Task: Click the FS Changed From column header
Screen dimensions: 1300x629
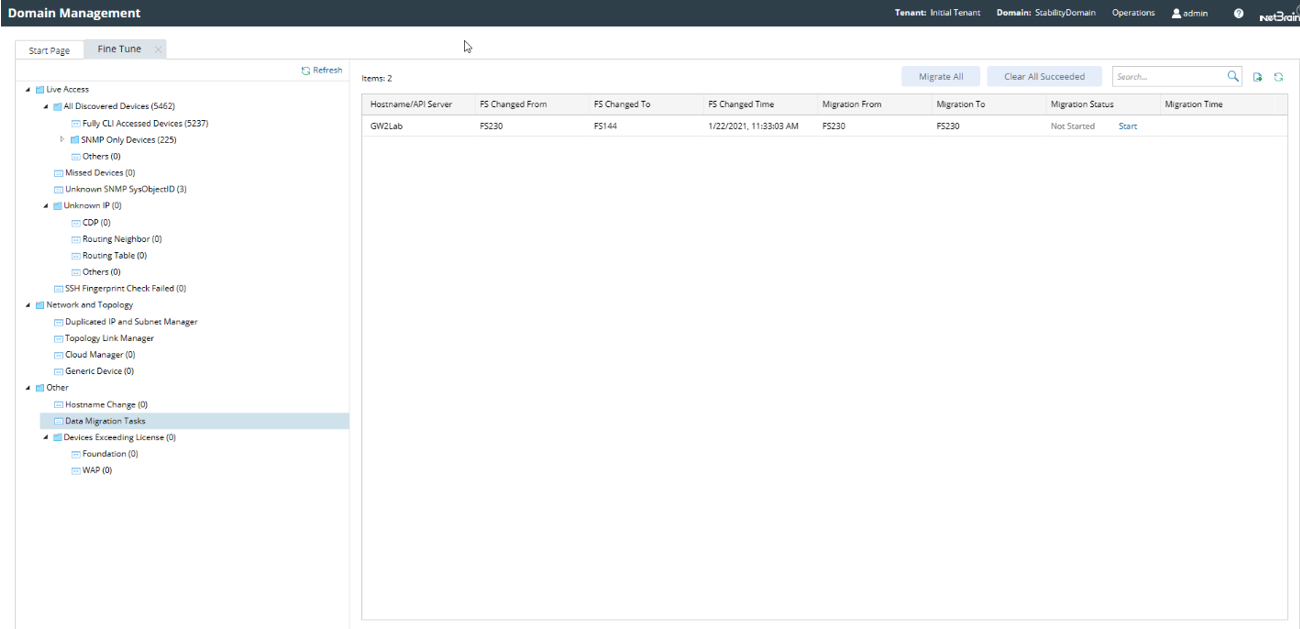Action: [x=528, y=104]
